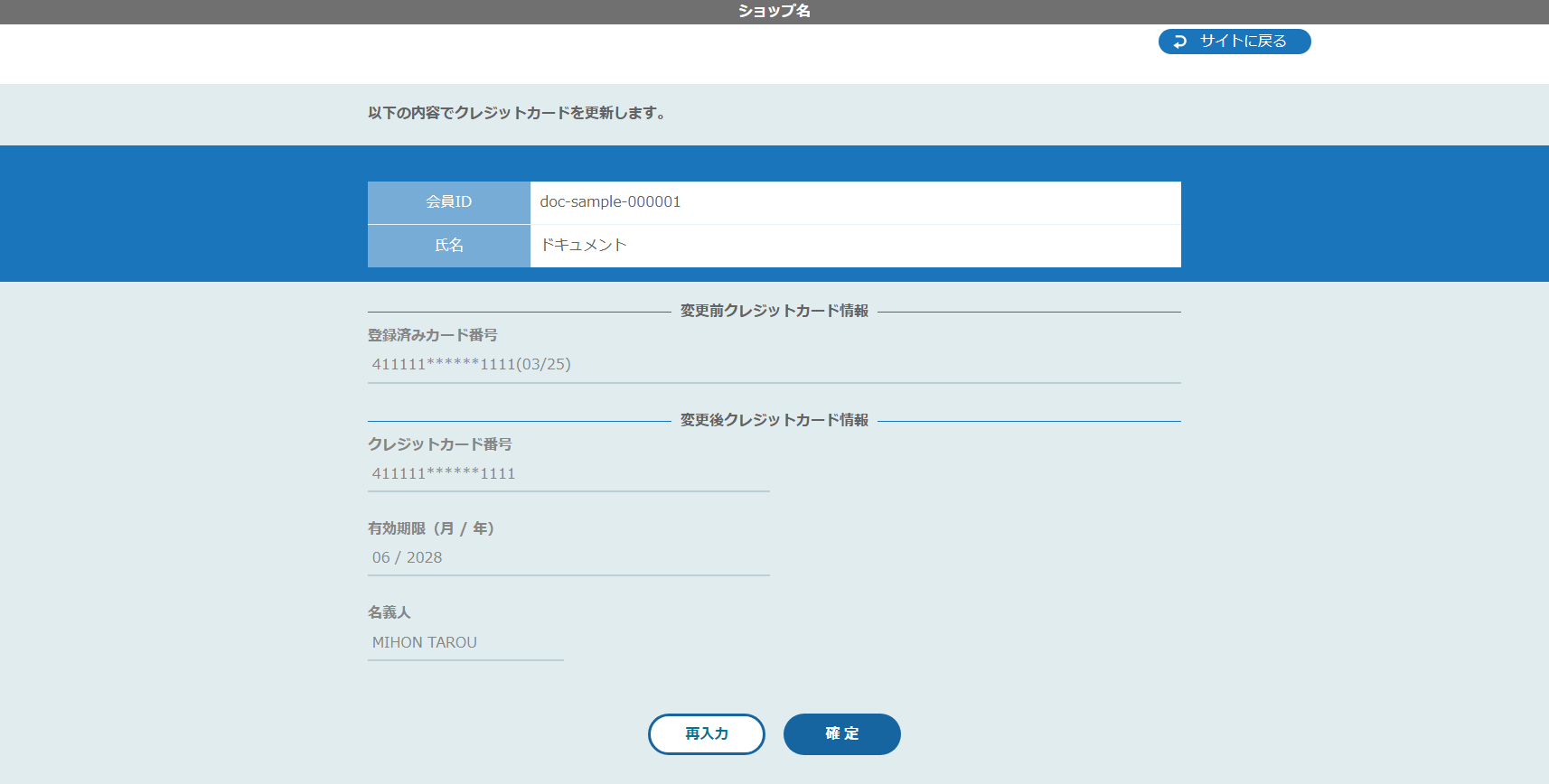Click the cardholder name MIHON TAROU
Viewport: 1549px width, 784px height.
click(x=424, y=642)
